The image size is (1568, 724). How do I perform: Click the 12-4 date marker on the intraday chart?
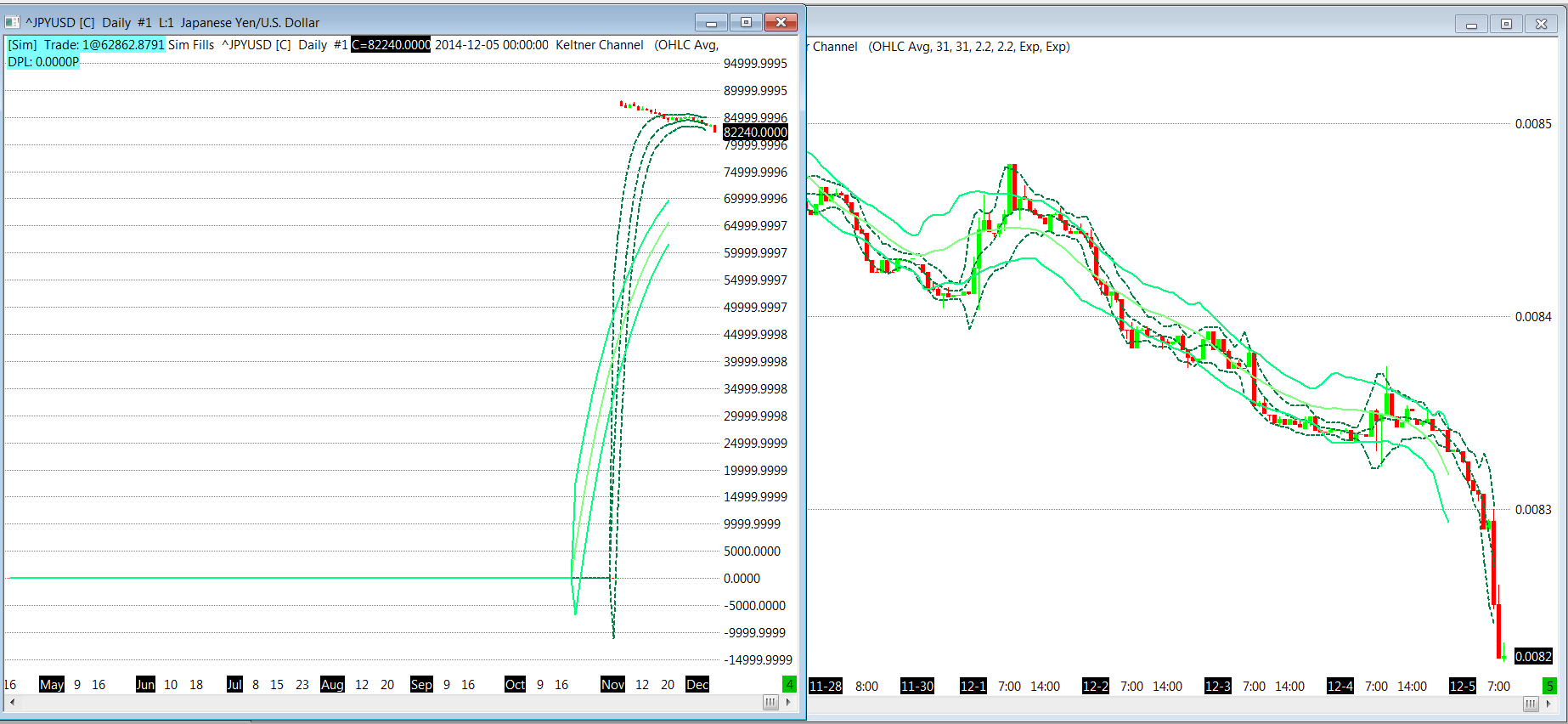[x=1340, y=687]
